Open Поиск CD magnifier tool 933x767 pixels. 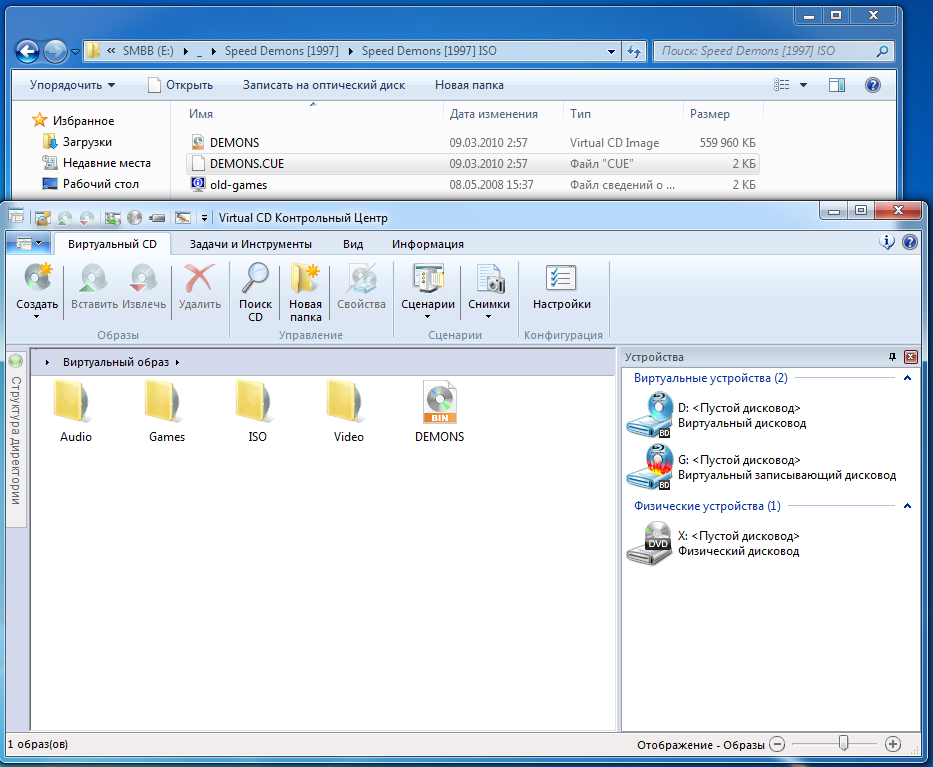(255, 278)
